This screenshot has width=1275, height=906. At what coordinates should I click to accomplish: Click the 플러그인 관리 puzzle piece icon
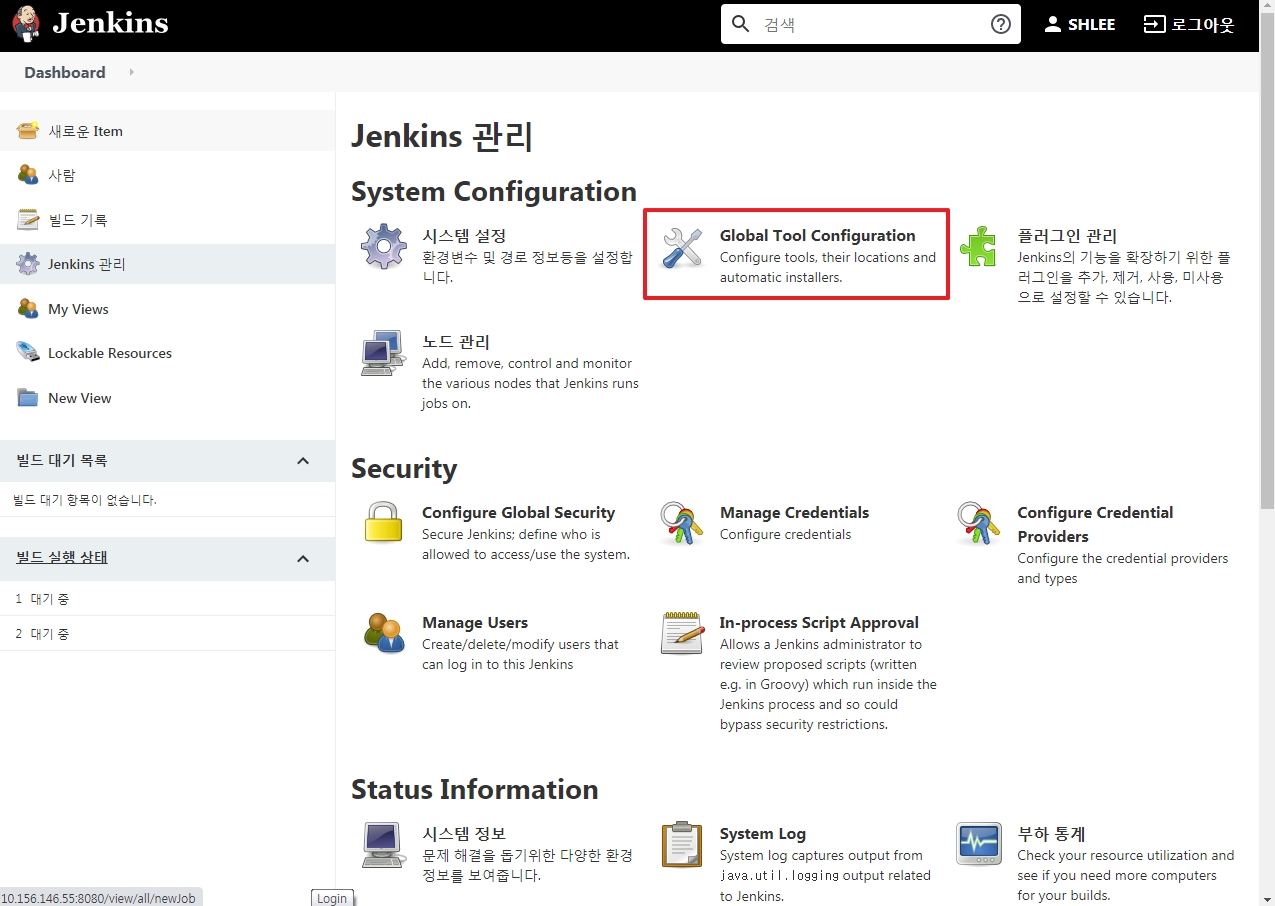[x=978, y=246]
